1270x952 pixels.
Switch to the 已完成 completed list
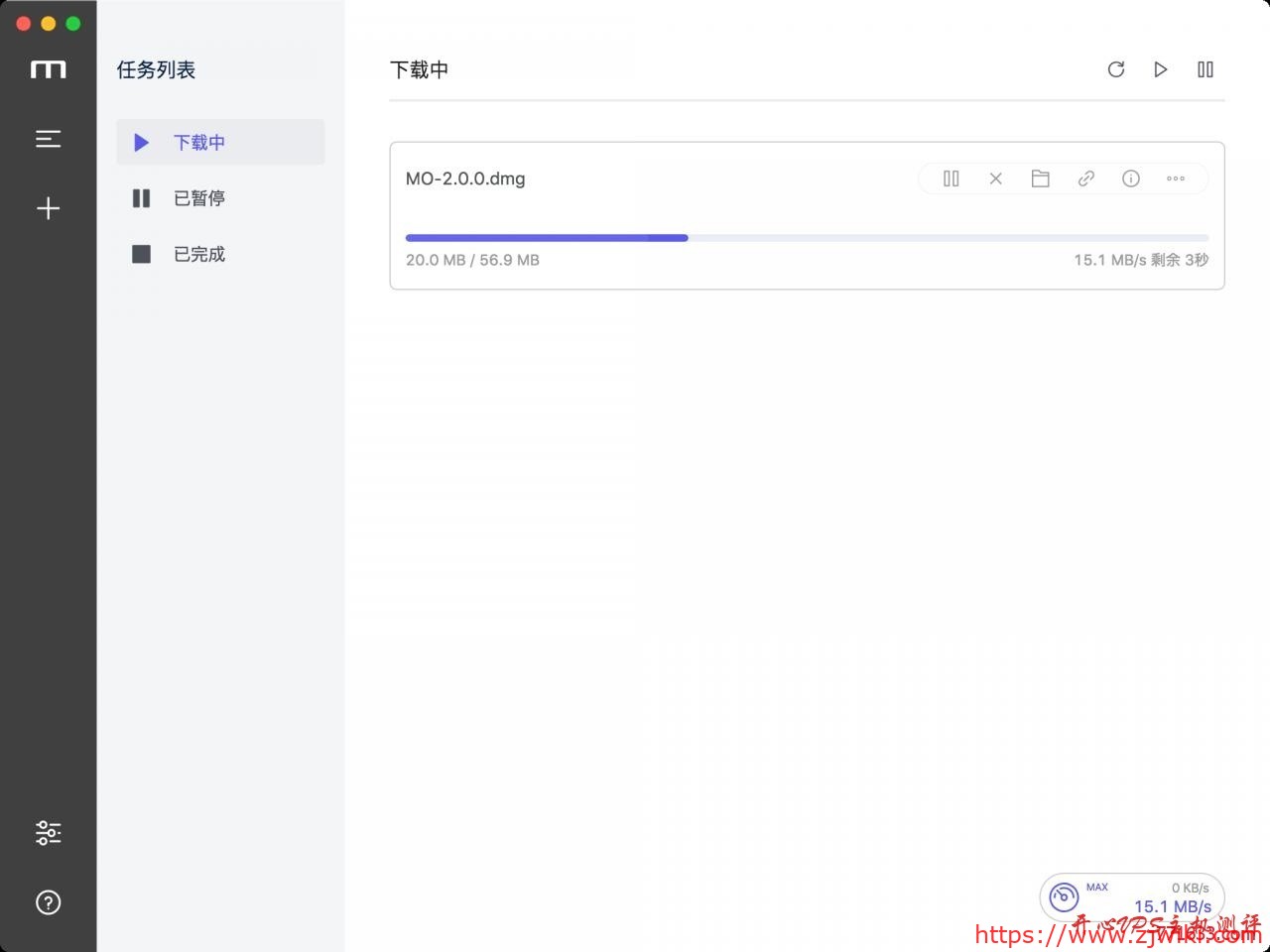(x=199, y=253)
